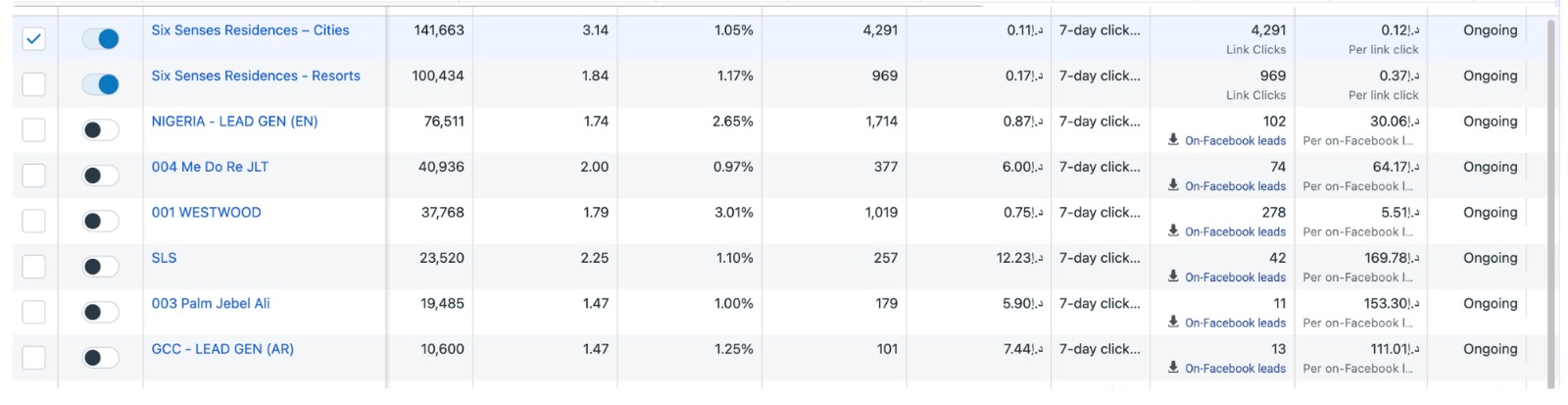This screenshot has height=405, width=1568.
Task: Click download icon in 004 Me Do Re JLT row
Action: point(1173,185)
